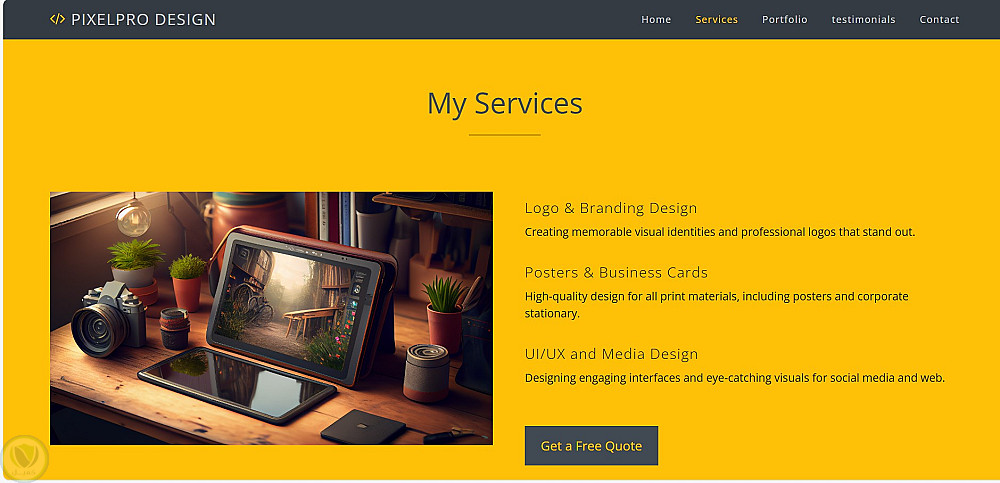Click the engaging interfaces description text

tap(734, 378)
